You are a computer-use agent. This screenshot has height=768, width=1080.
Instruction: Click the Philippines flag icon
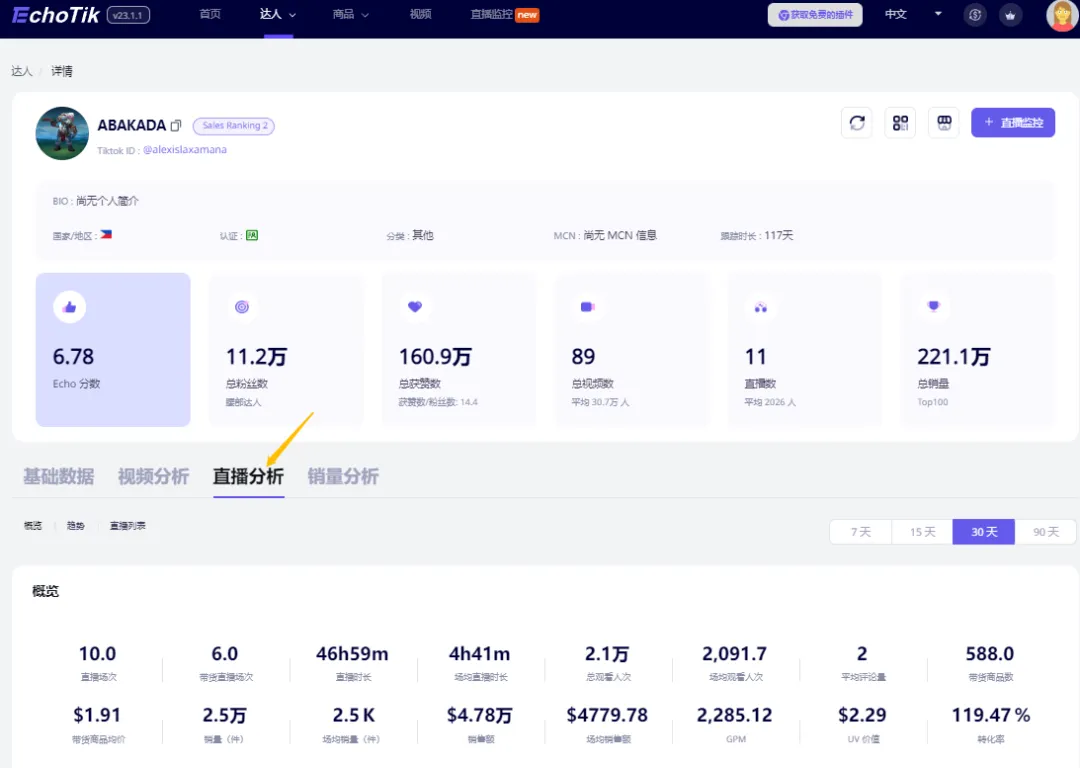click(x=106, y=235)
